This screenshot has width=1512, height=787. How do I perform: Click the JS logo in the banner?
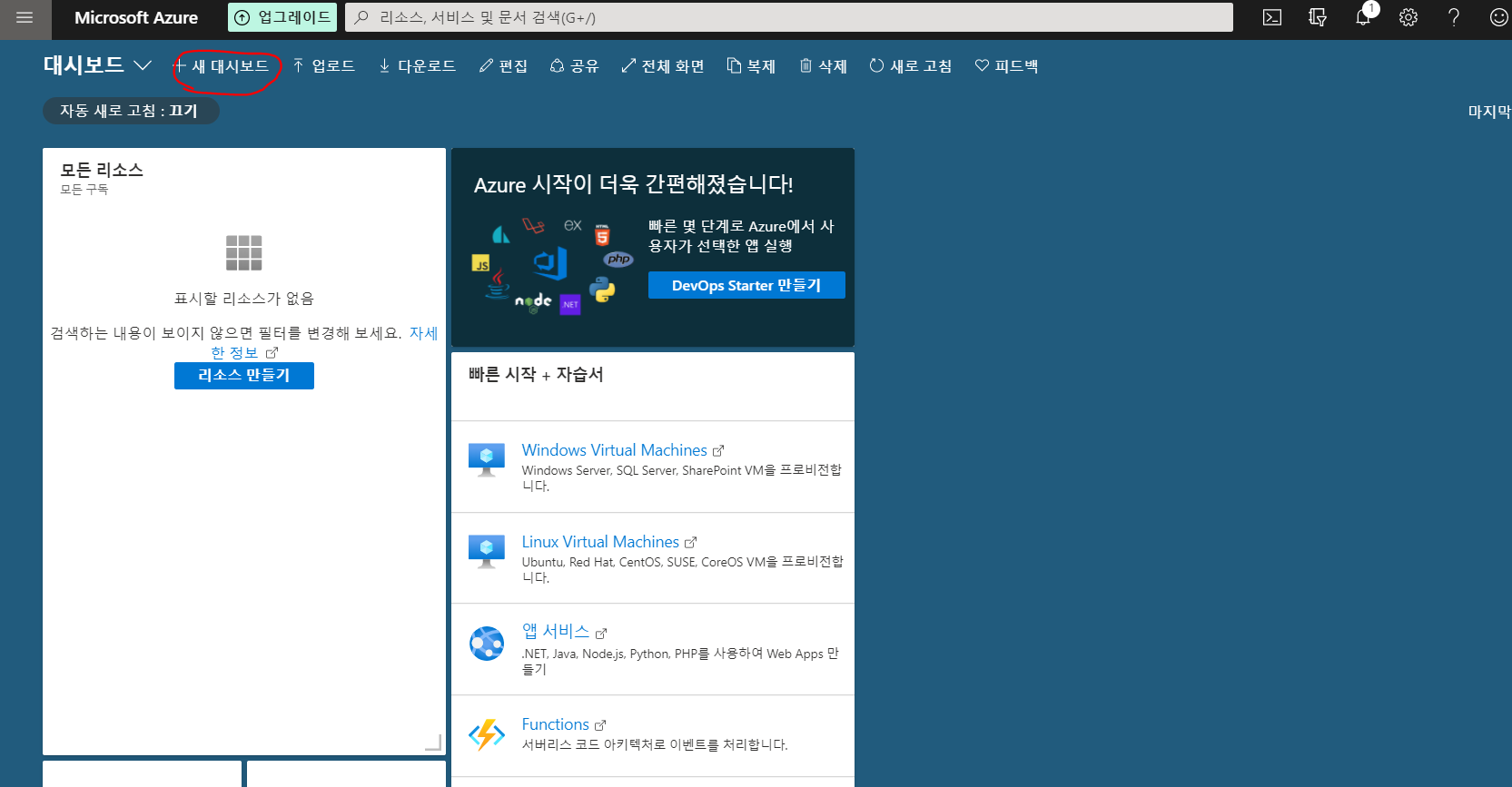coord(481,263)
